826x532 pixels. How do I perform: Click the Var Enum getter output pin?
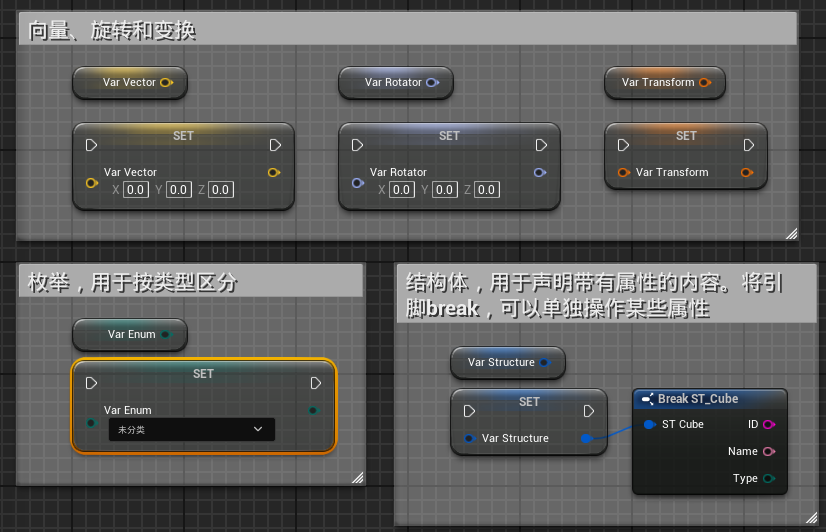tap(166, 335)
